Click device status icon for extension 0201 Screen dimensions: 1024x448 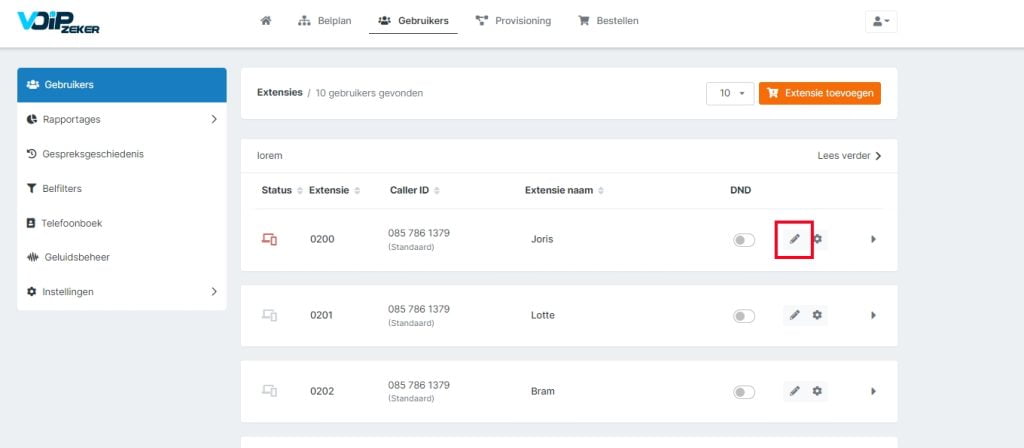pos(269,315)
